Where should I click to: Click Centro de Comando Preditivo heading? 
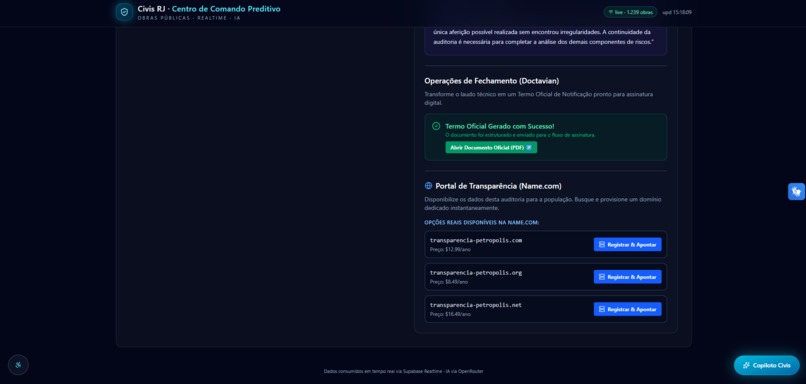tap(226, 9)
